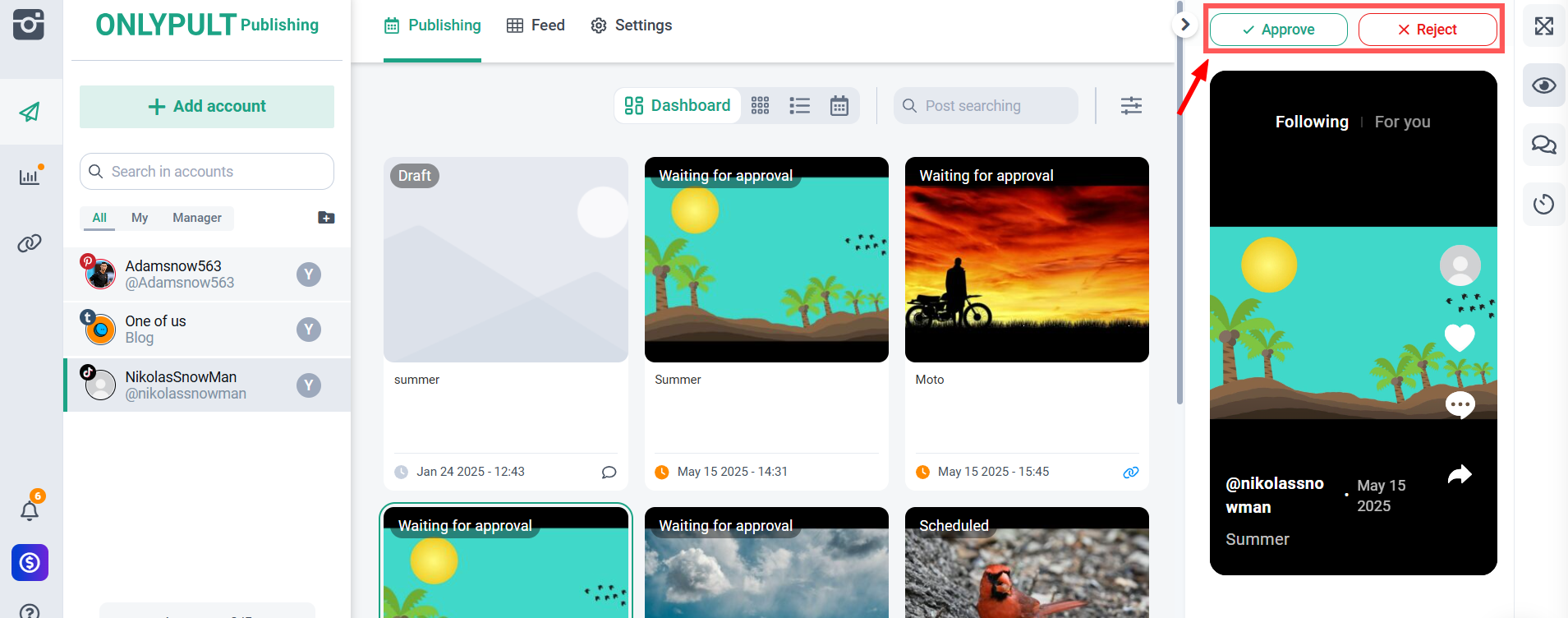Toggle preview eye icon
1568x618 pixels.
click(x=1543, y=85)
